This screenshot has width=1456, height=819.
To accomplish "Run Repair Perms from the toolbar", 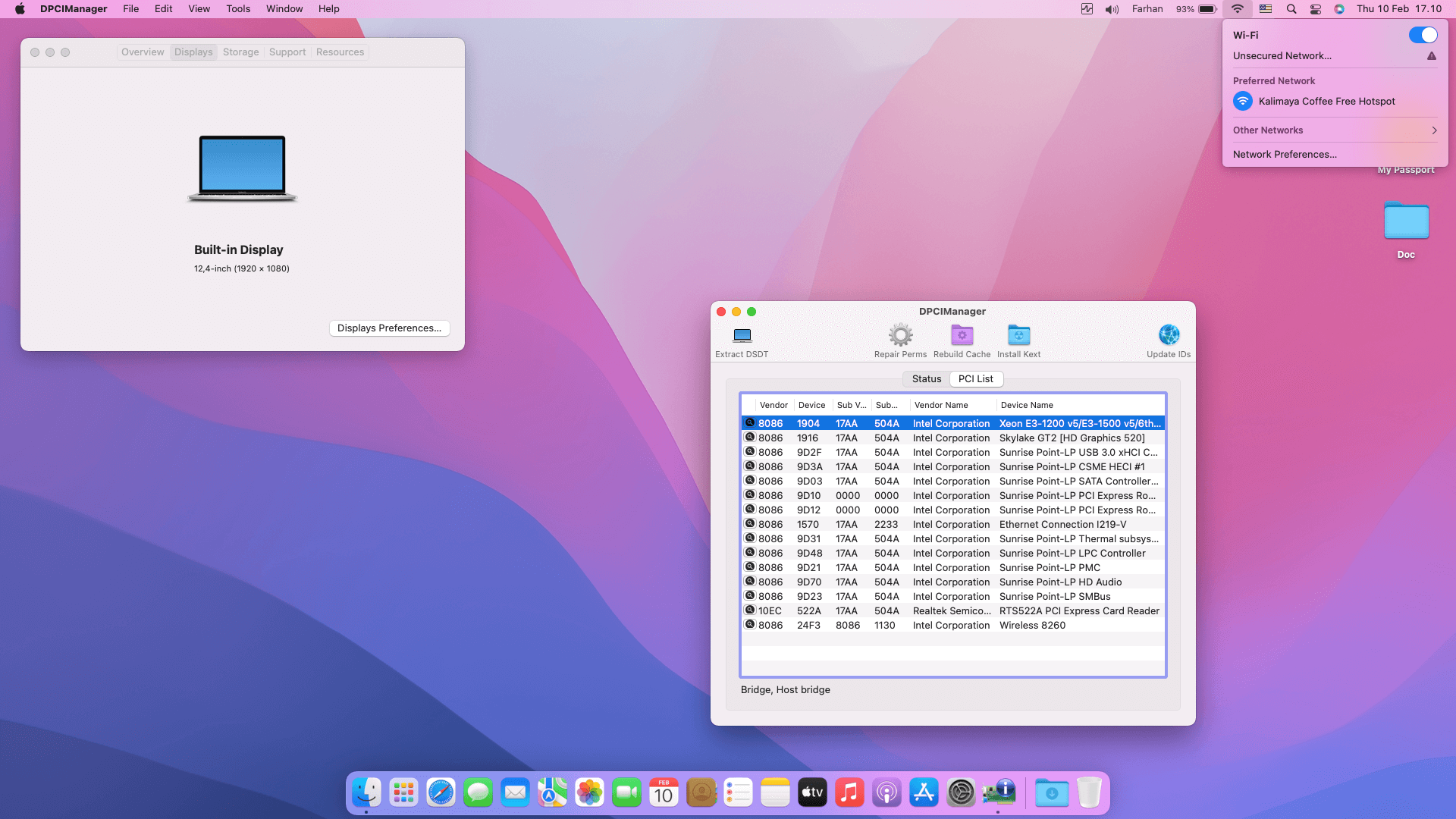I will 900,335.
